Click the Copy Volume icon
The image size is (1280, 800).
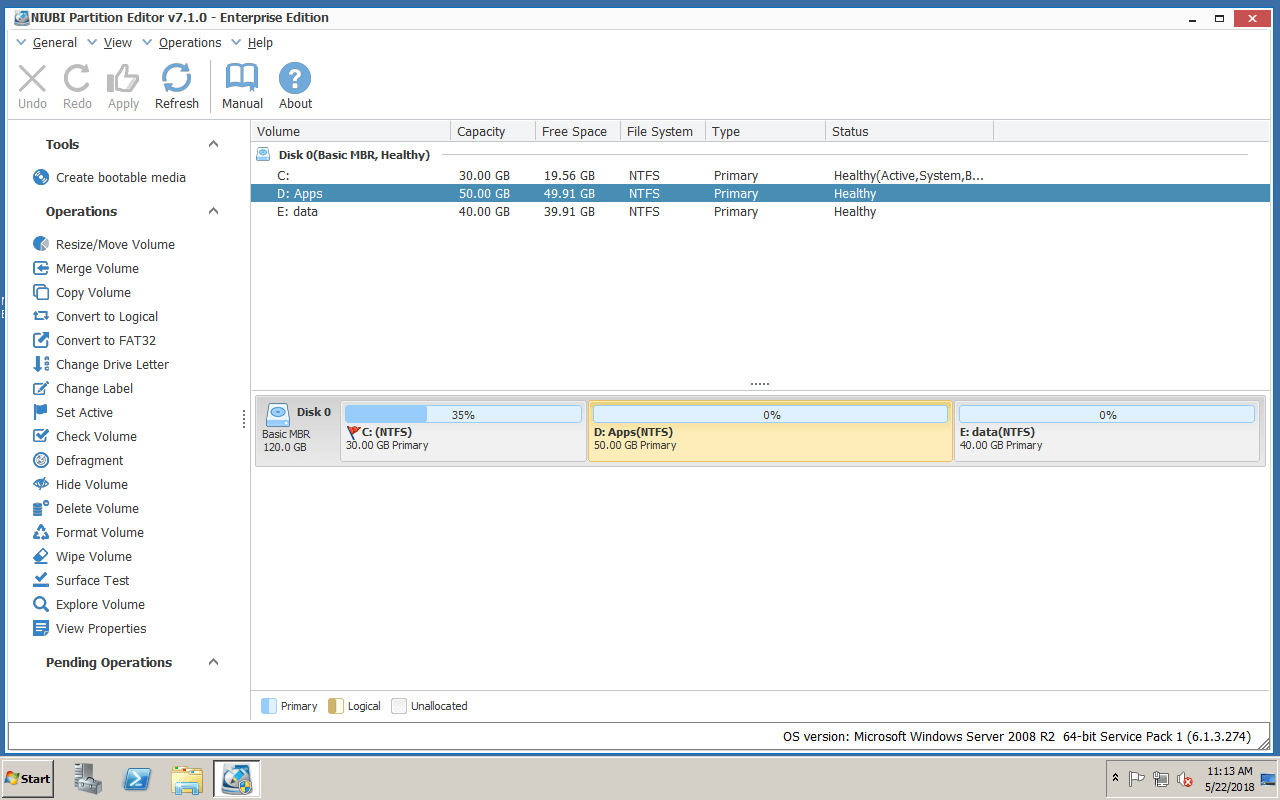(x=41, y=292)
